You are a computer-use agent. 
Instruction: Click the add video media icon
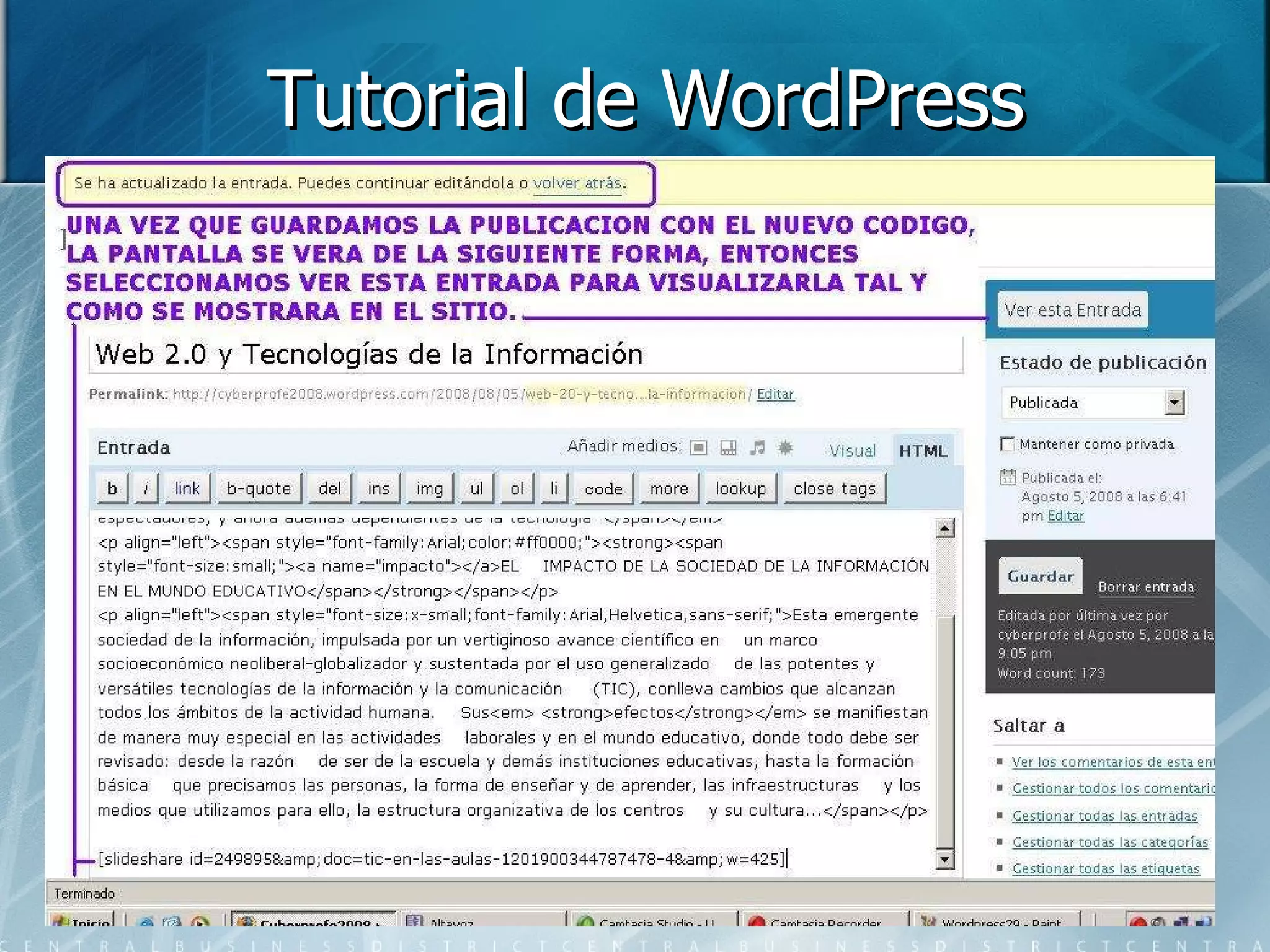[x=728, y=447]
